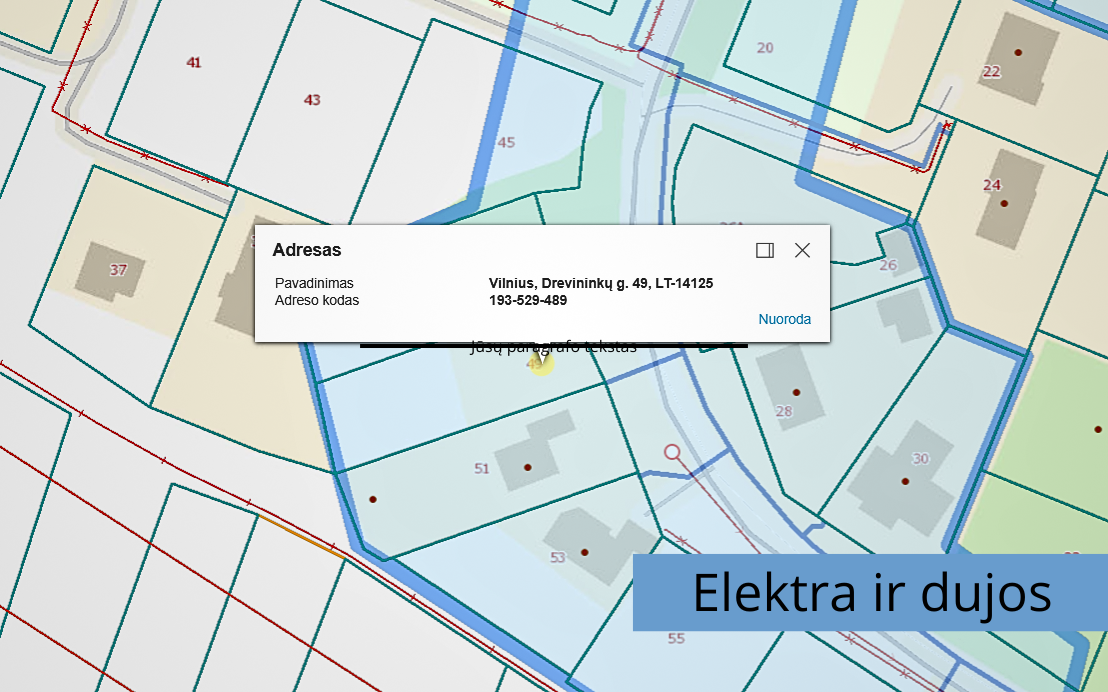Select the building point at number 53

coord(583,552)
